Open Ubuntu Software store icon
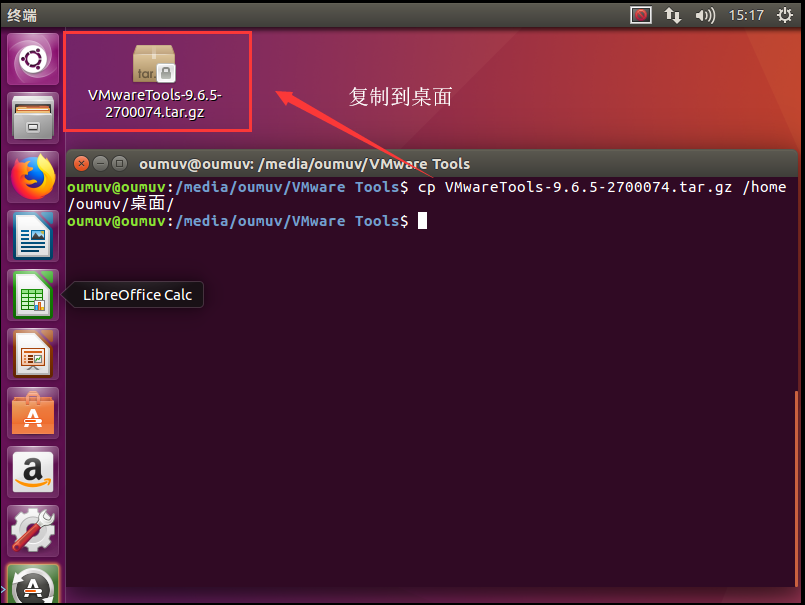805x605 pixels. tap(33, 413)
